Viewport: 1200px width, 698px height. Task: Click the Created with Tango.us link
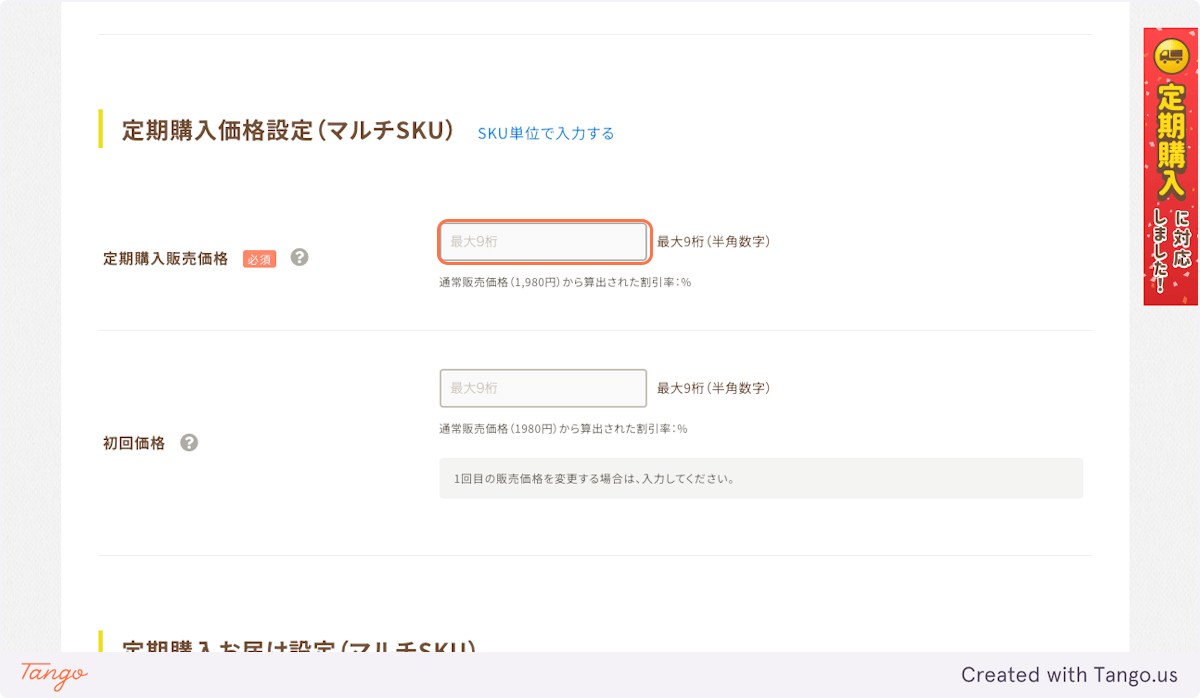tap(1070, 675)
